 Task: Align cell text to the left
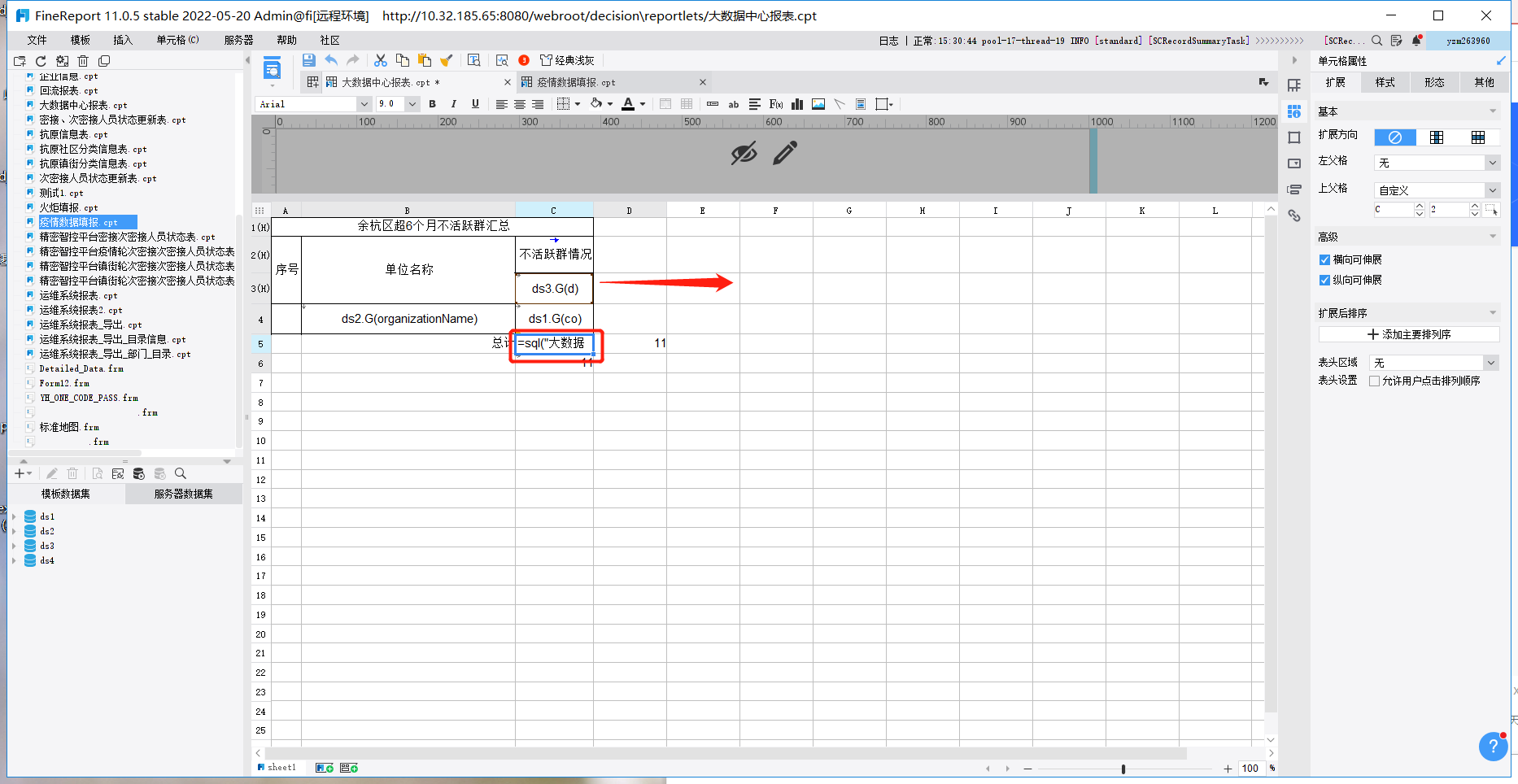click(501, 104)
